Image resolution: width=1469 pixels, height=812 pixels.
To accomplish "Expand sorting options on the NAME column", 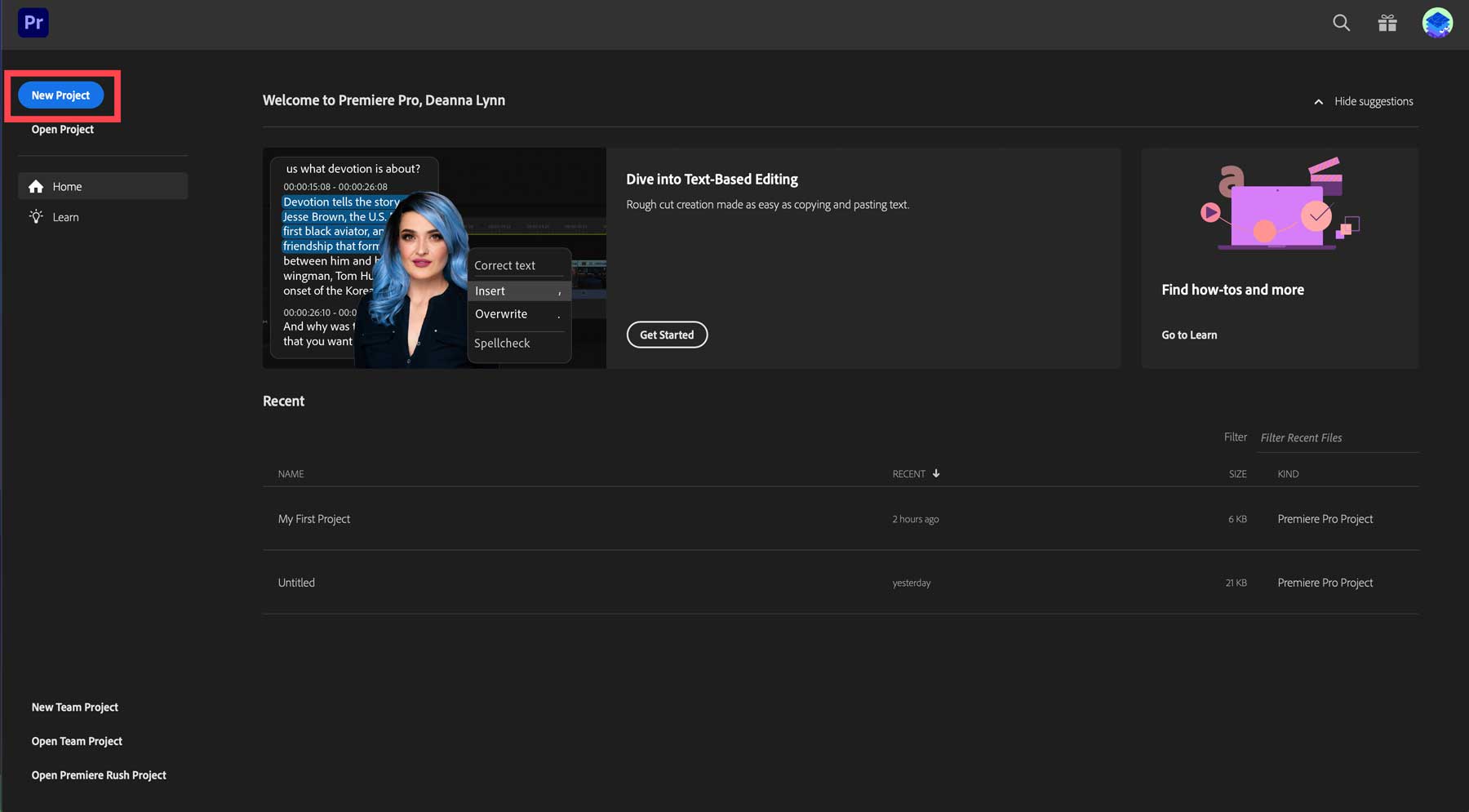I will (x=290, y=473).
